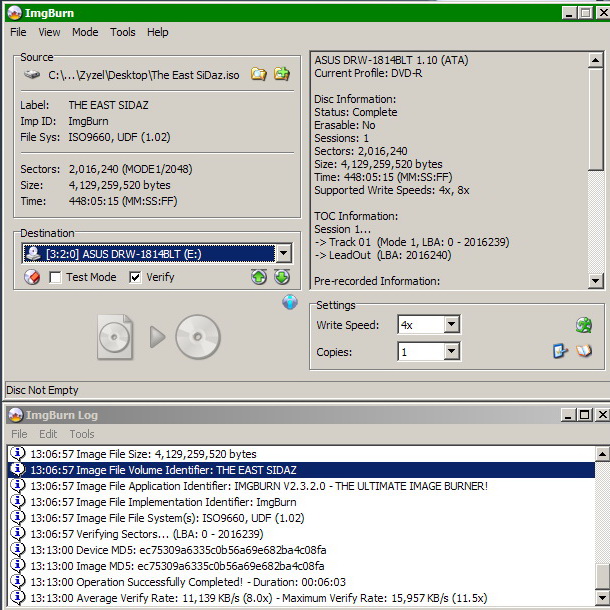Screen dimensions: 610x610
Task: Click the info icon on the Operation Successfully Completed row
Action: (18, 581)
